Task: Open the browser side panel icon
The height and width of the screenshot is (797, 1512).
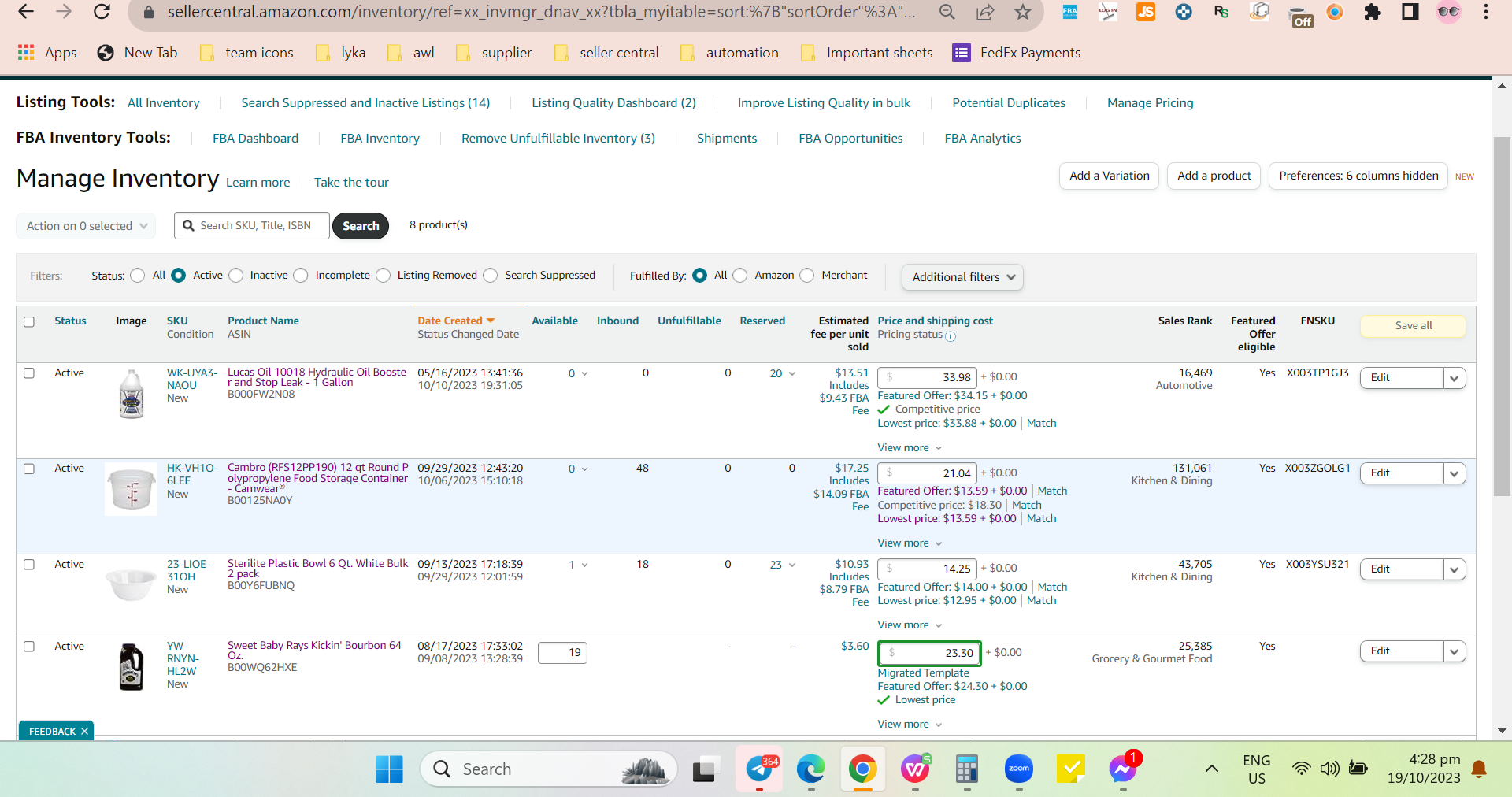Action: tap(1410, 12)
